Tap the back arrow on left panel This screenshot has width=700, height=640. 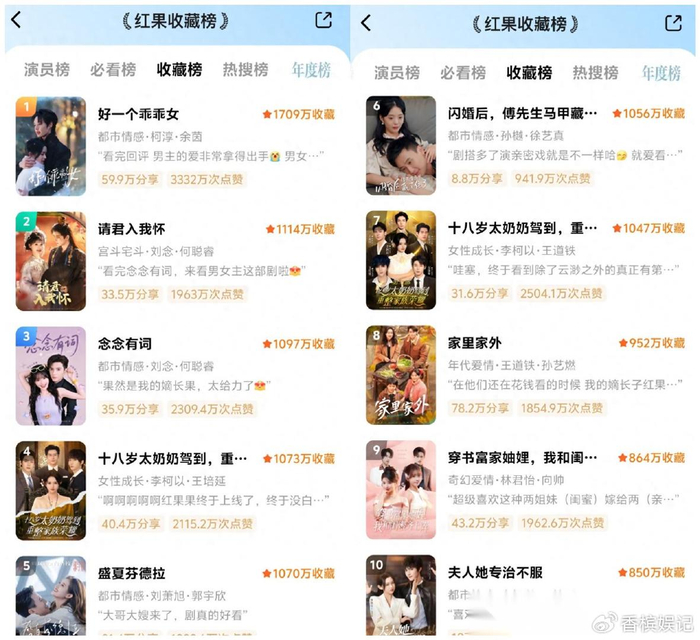pyautogui.click(x=16, y=20)
